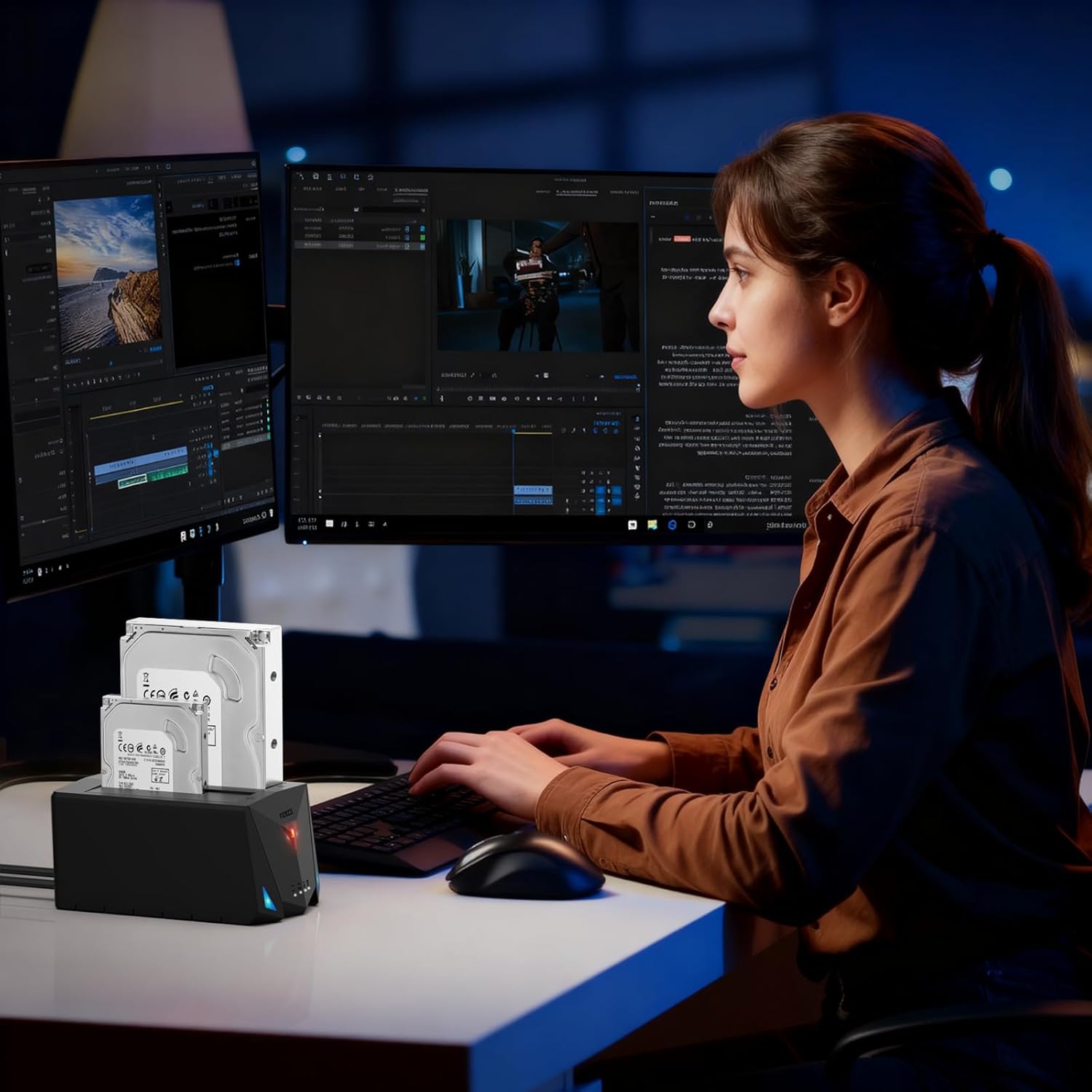Select the highlighted row in right monitor's project list
Viewport: 1092px width, 1092px height.
360,245
